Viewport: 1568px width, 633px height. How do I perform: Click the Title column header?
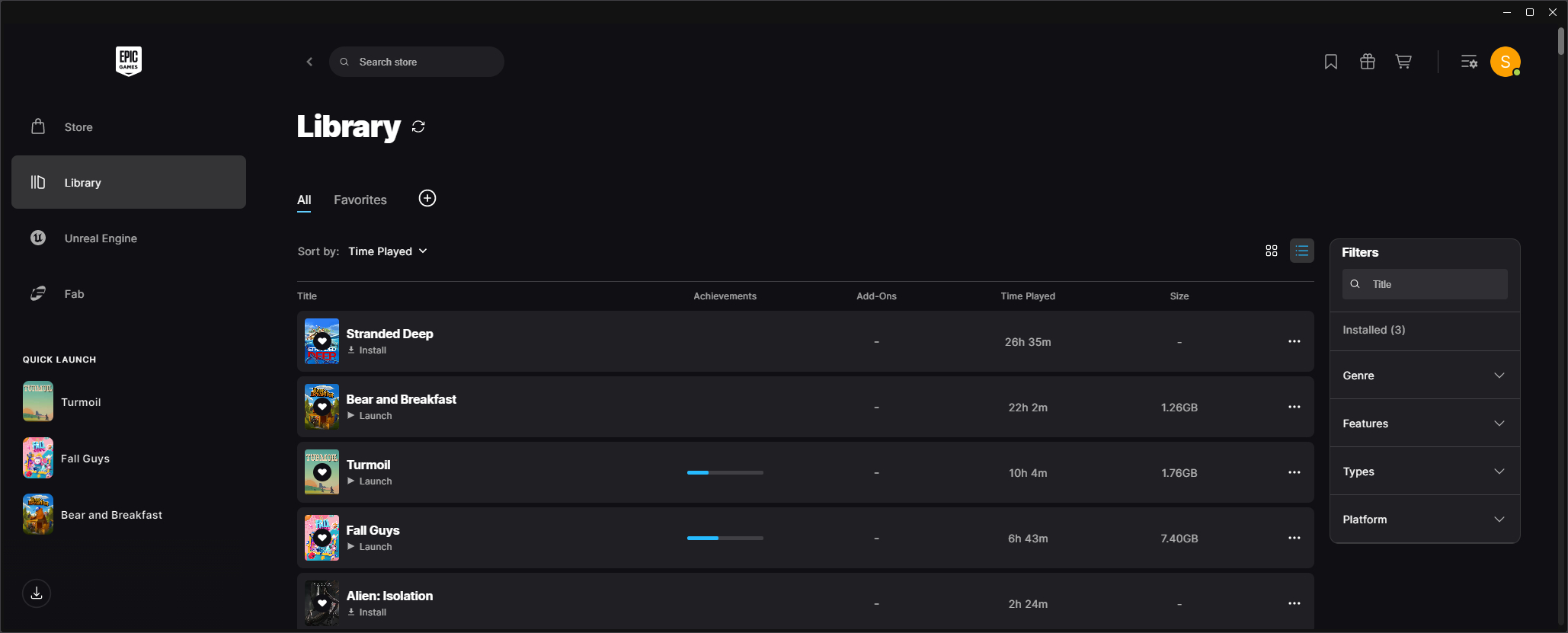click(x=307, y=296)
